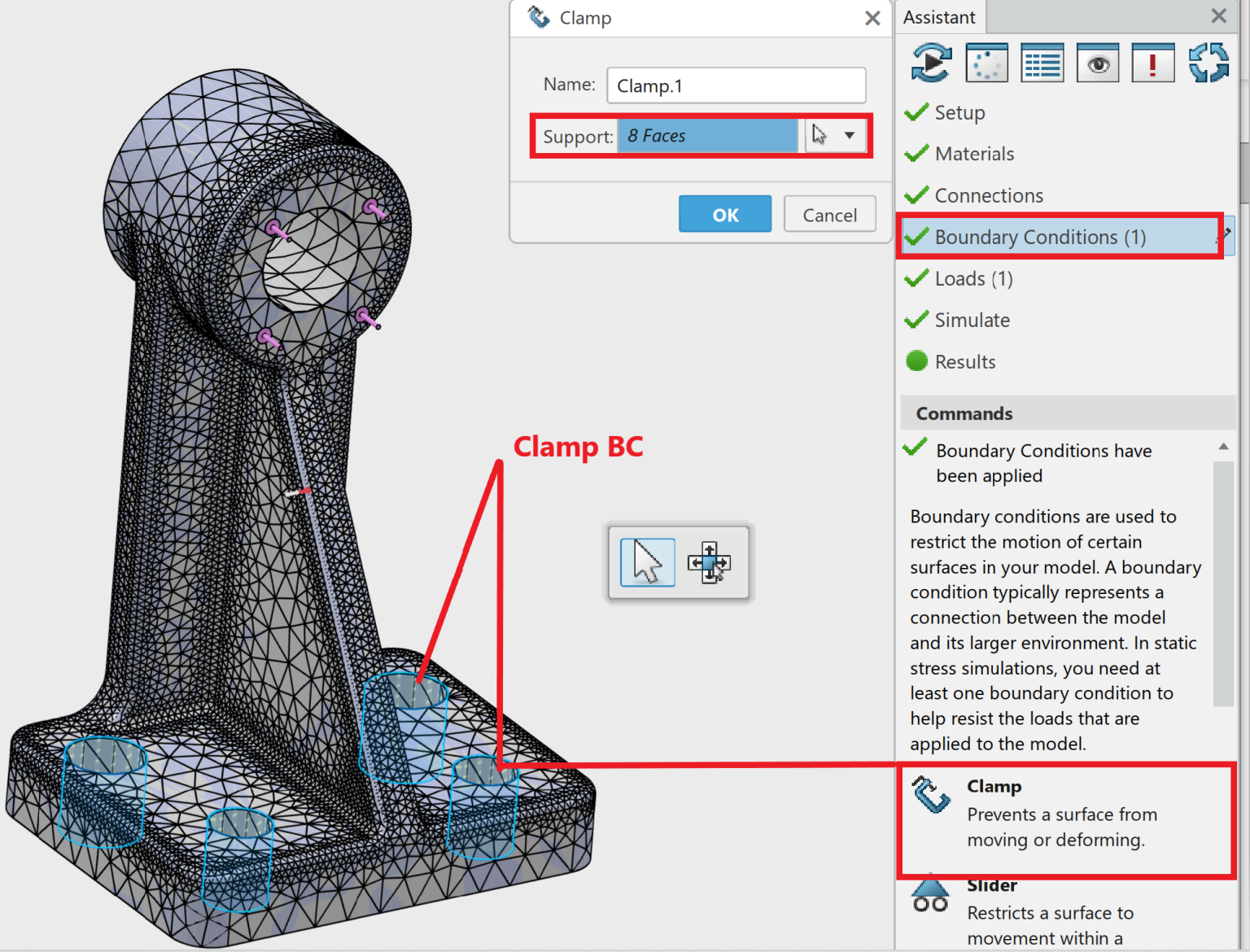
Task: Click the Slider command title text
Action: coord(992,885)
